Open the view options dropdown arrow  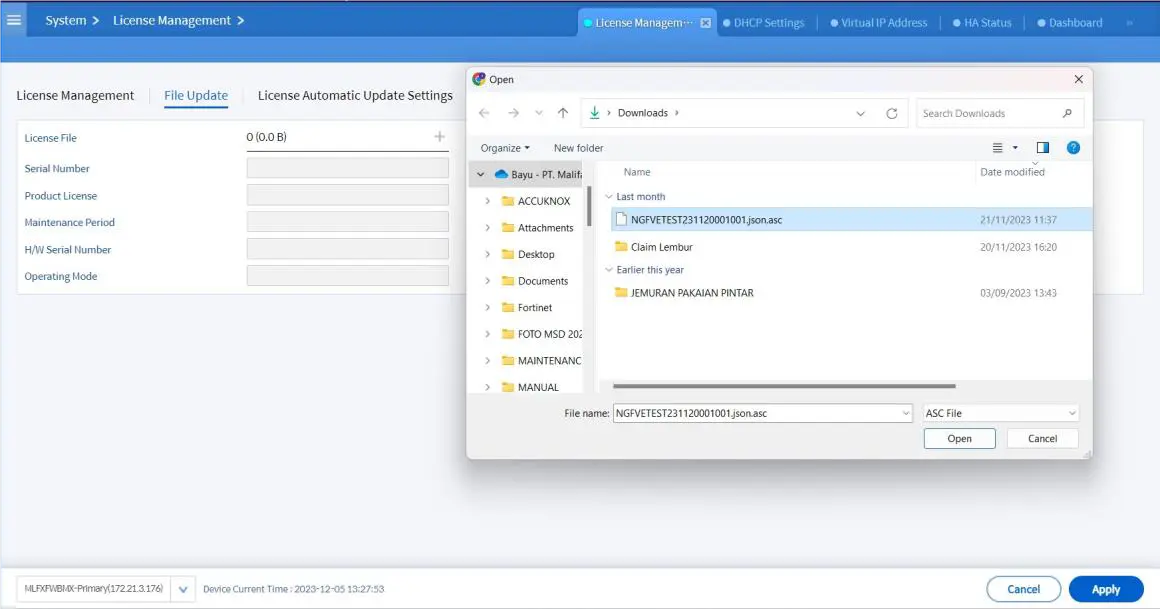pos(1015,148)
